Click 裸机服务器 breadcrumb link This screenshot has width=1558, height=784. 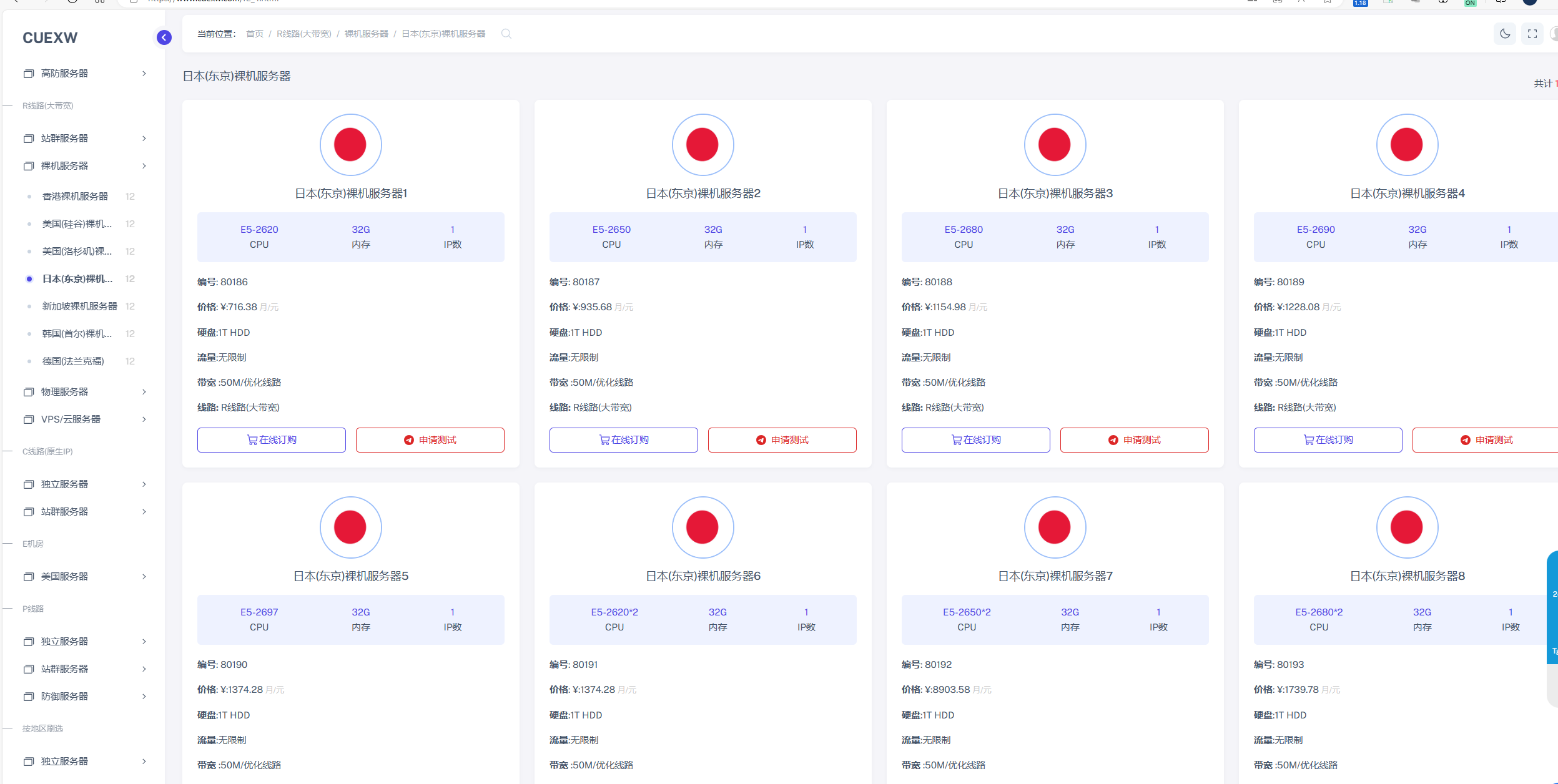pyautogui.click(x=367, y=34)
